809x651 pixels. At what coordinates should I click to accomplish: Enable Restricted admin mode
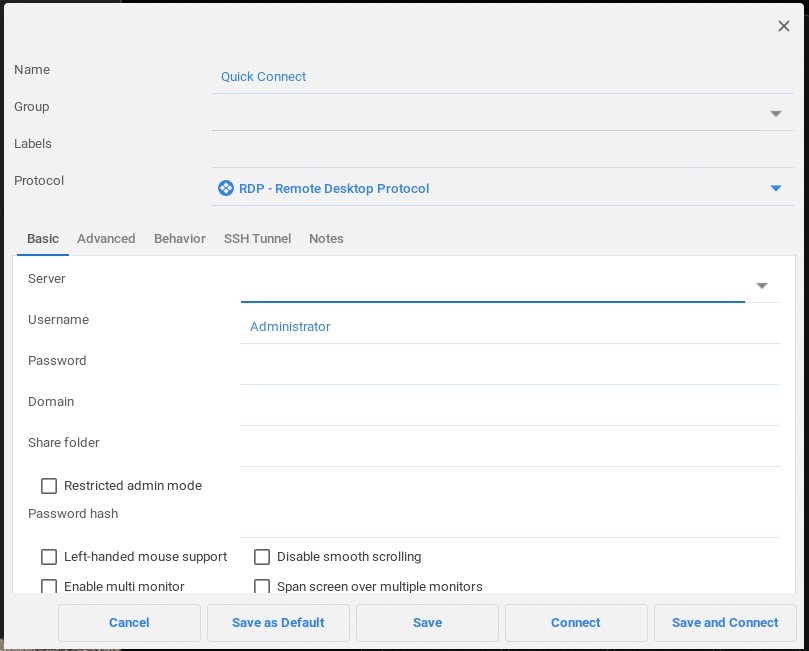pyautogui.click(x=49, y=486)
